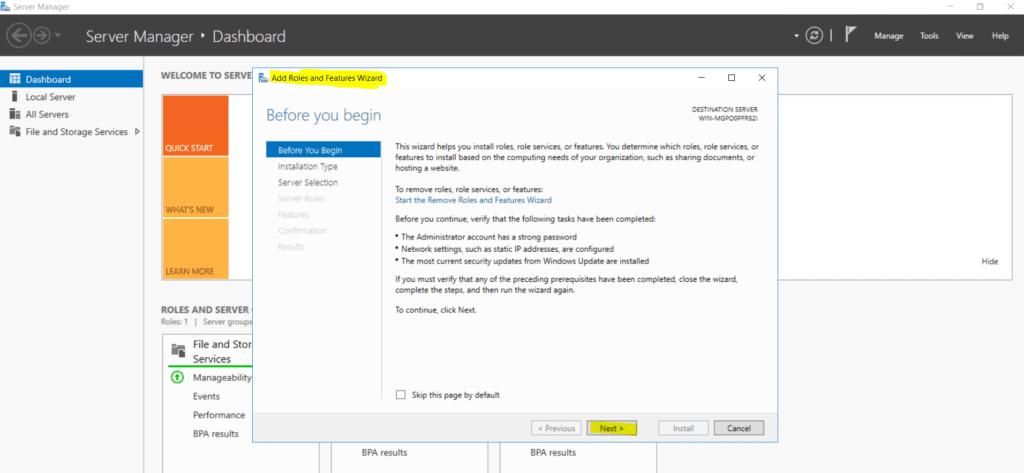Click the Dashboard icon in sidebar

[x=15, y=79]
